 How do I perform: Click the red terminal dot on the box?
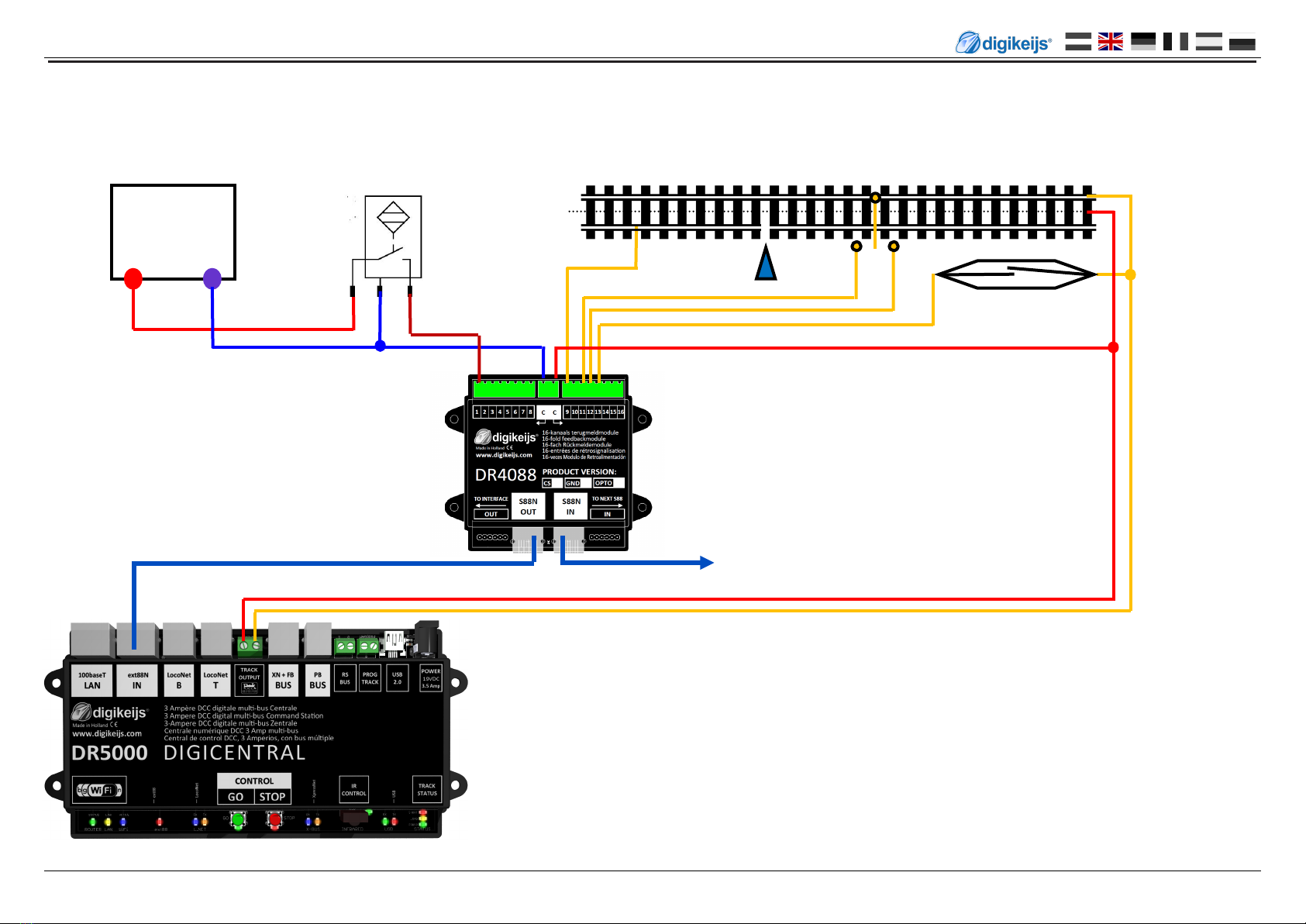click(133, 278)
